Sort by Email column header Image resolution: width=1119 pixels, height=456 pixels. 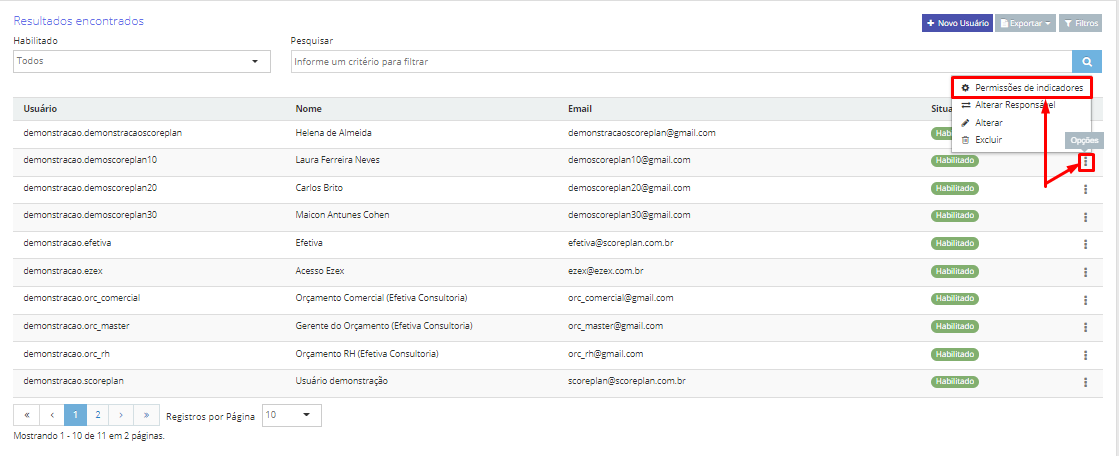(x=579, y=108)
